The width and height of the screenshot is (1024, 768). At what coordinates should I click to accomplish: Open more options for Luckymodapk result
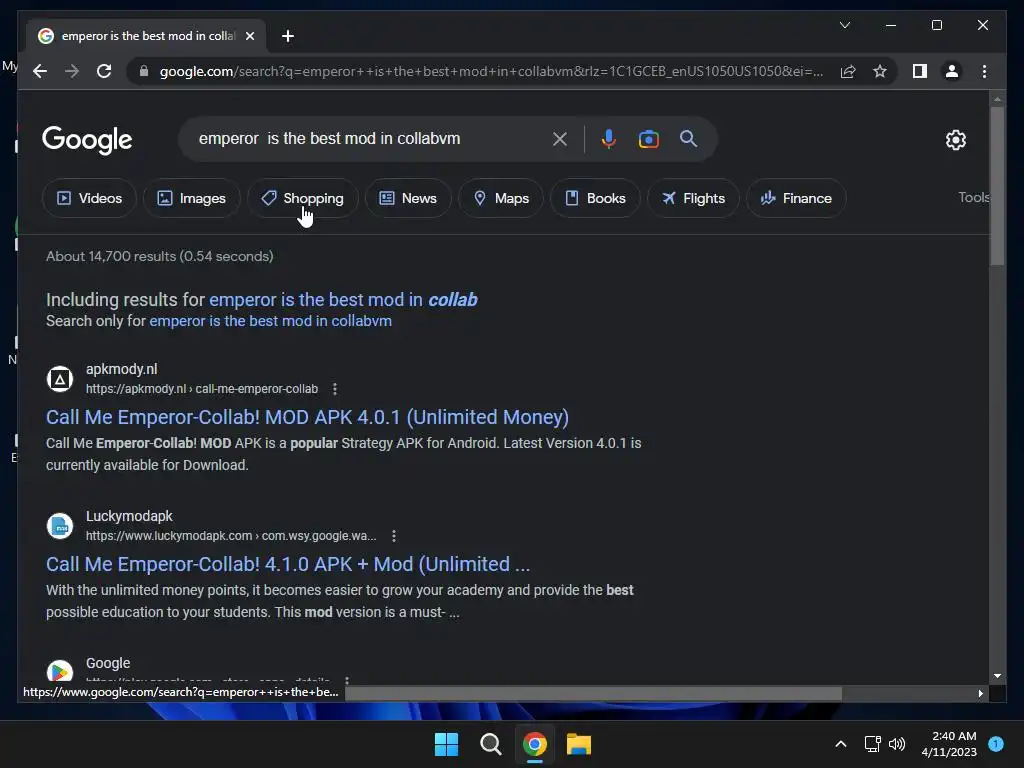pos(394,536)
